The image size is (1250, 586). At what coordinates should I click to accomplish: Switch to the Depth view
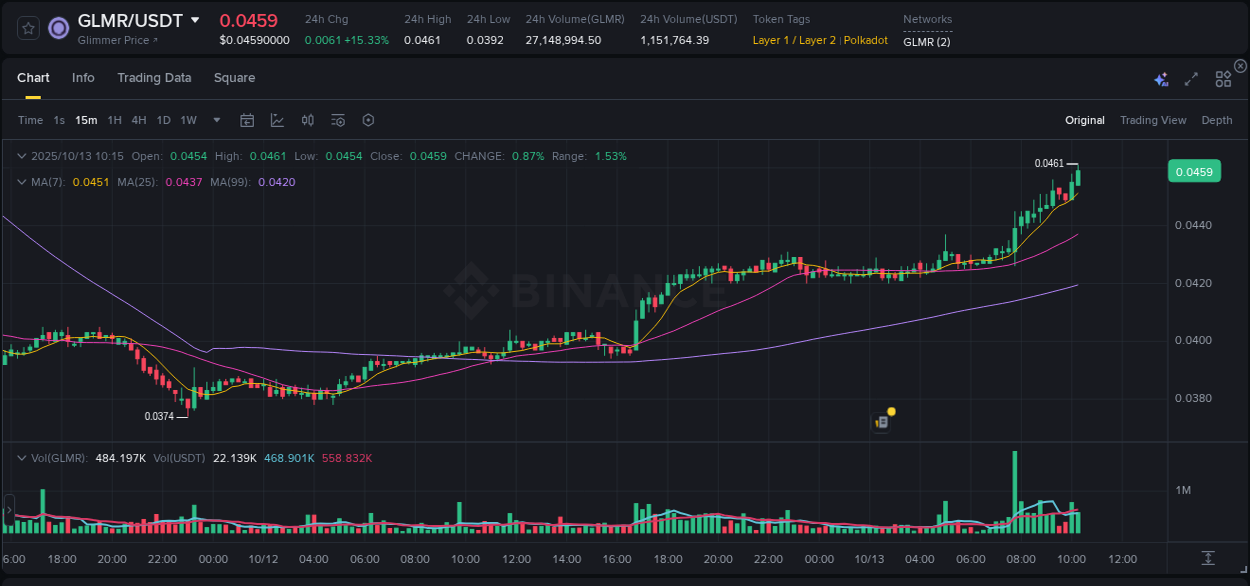point(1217,120)
